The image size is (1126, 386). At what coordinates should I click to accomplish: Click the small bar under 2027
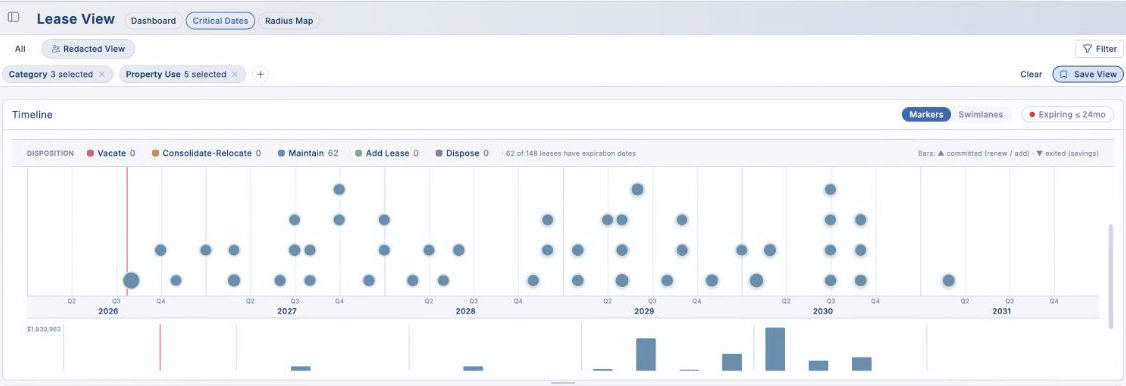pyautogui.click(x=301, y=369)
